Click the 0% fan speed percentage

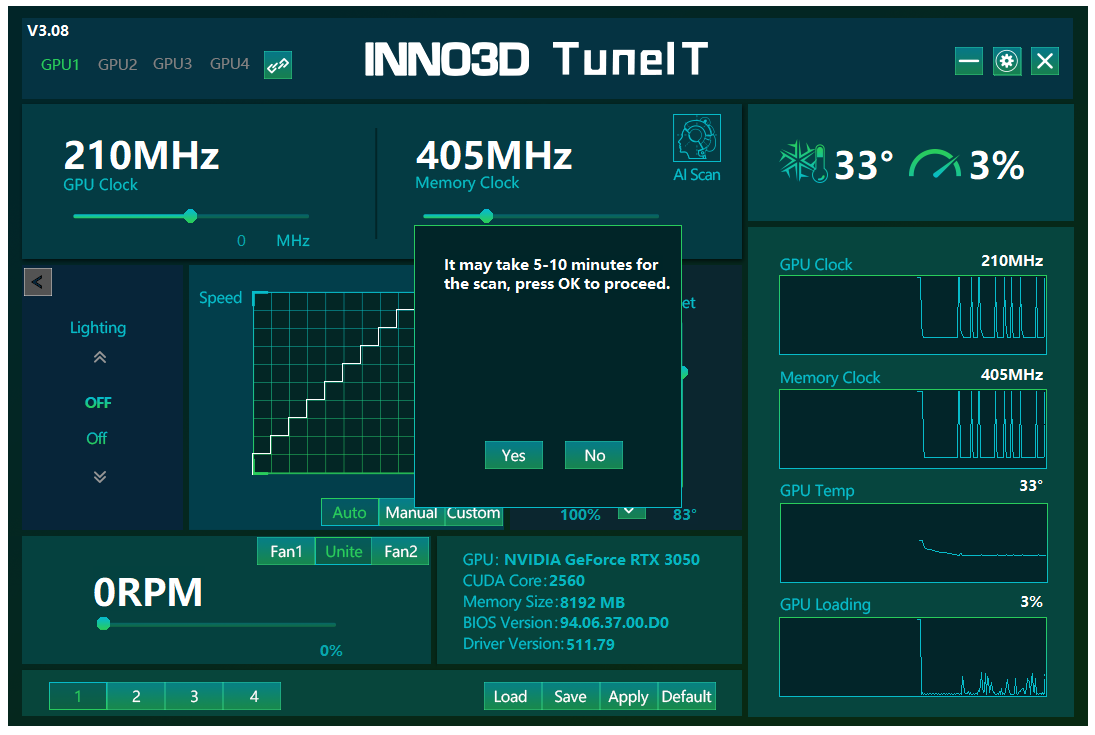331,650
